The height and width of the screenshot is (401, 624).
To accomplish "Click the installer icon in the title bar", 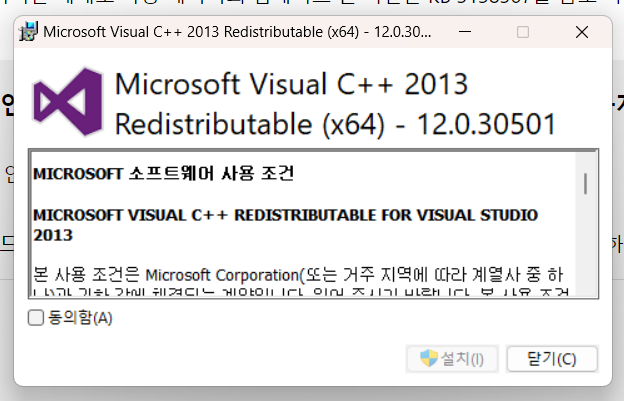I will click(x=28, y=31).
